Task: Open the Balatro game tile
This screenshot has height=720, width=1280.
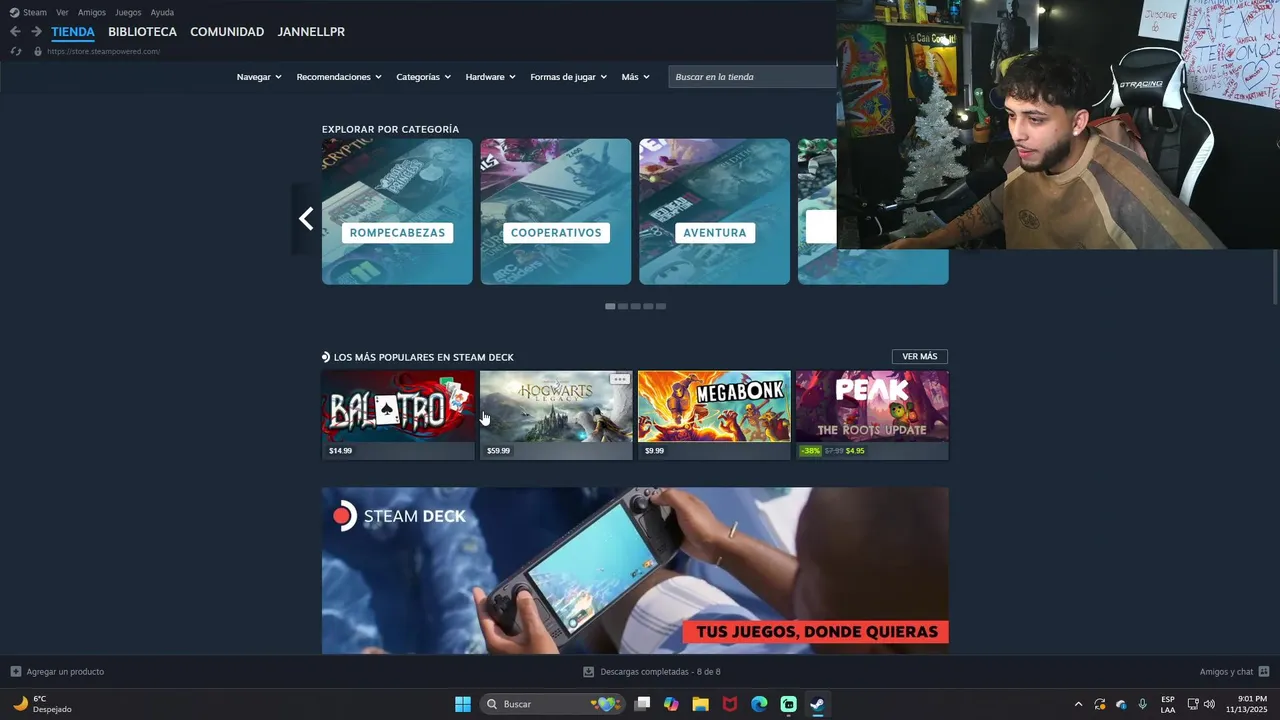Action: pos(398,416)
